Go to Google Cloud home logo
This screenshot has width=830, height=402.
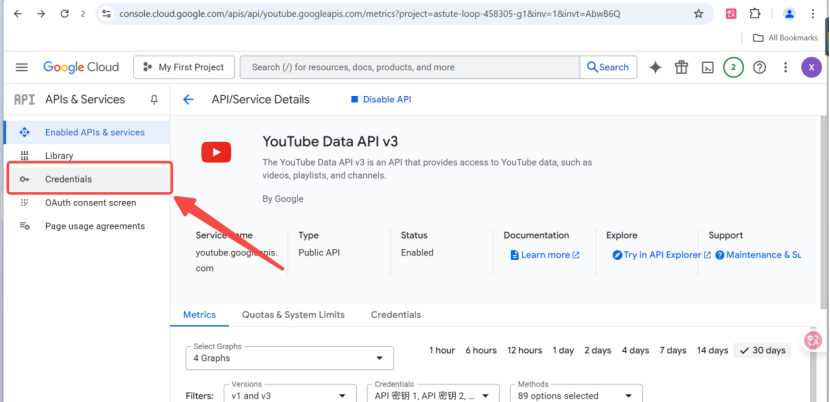(x=81, y=67)
